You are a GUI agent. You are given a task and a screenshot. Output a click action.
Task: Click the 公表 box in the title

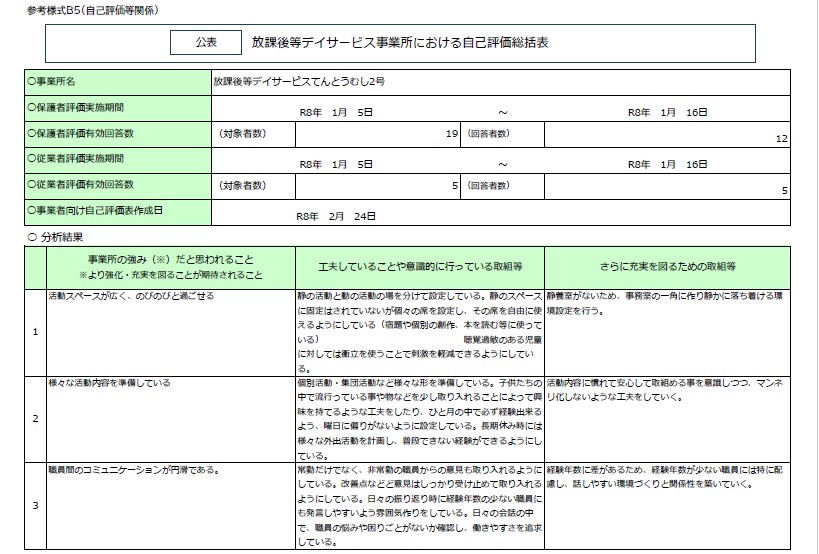tap(205, 43)
